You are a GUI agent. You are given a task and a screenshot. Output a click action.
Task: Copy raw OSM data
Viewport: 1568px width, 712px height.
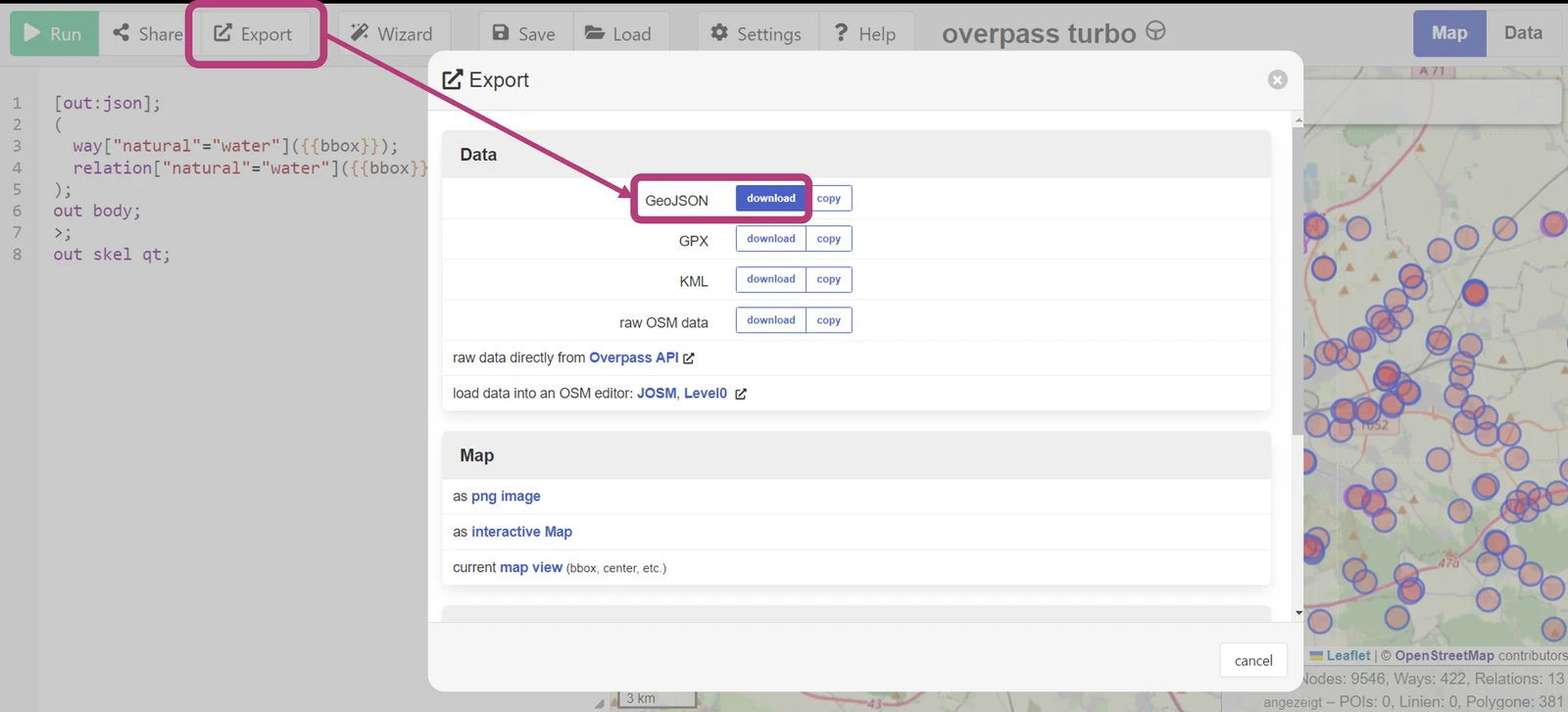[829, 320]
